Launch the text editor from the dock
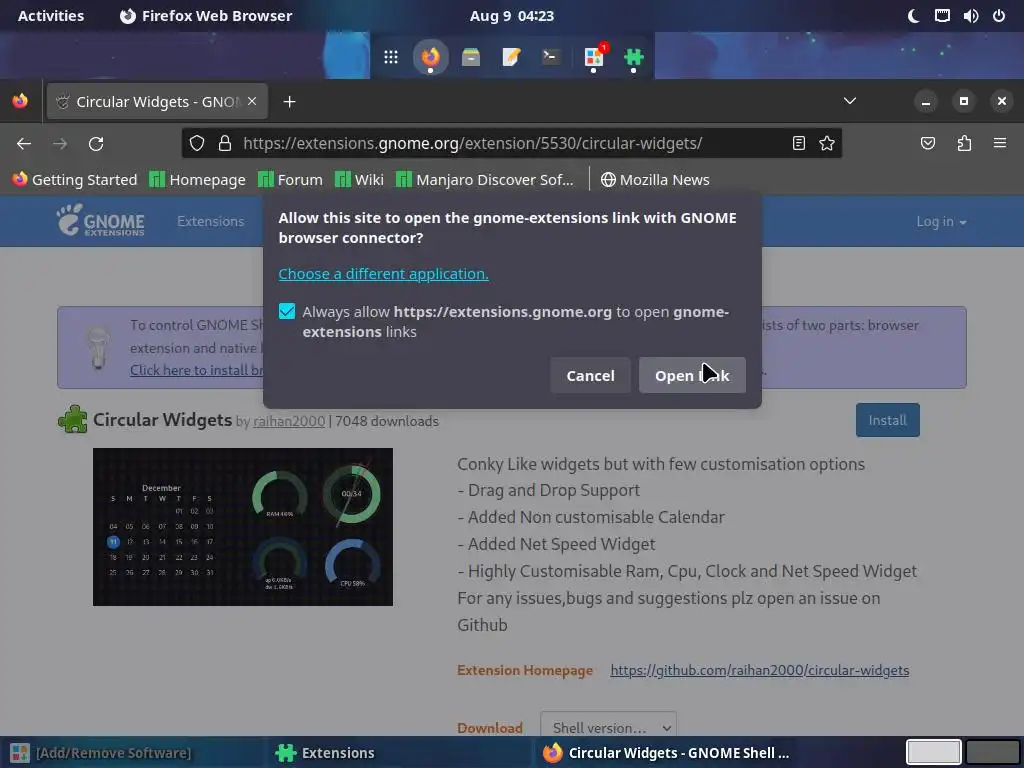Image resolution: width=1024 pixels, height=768 pixels. tap(511, 57)
